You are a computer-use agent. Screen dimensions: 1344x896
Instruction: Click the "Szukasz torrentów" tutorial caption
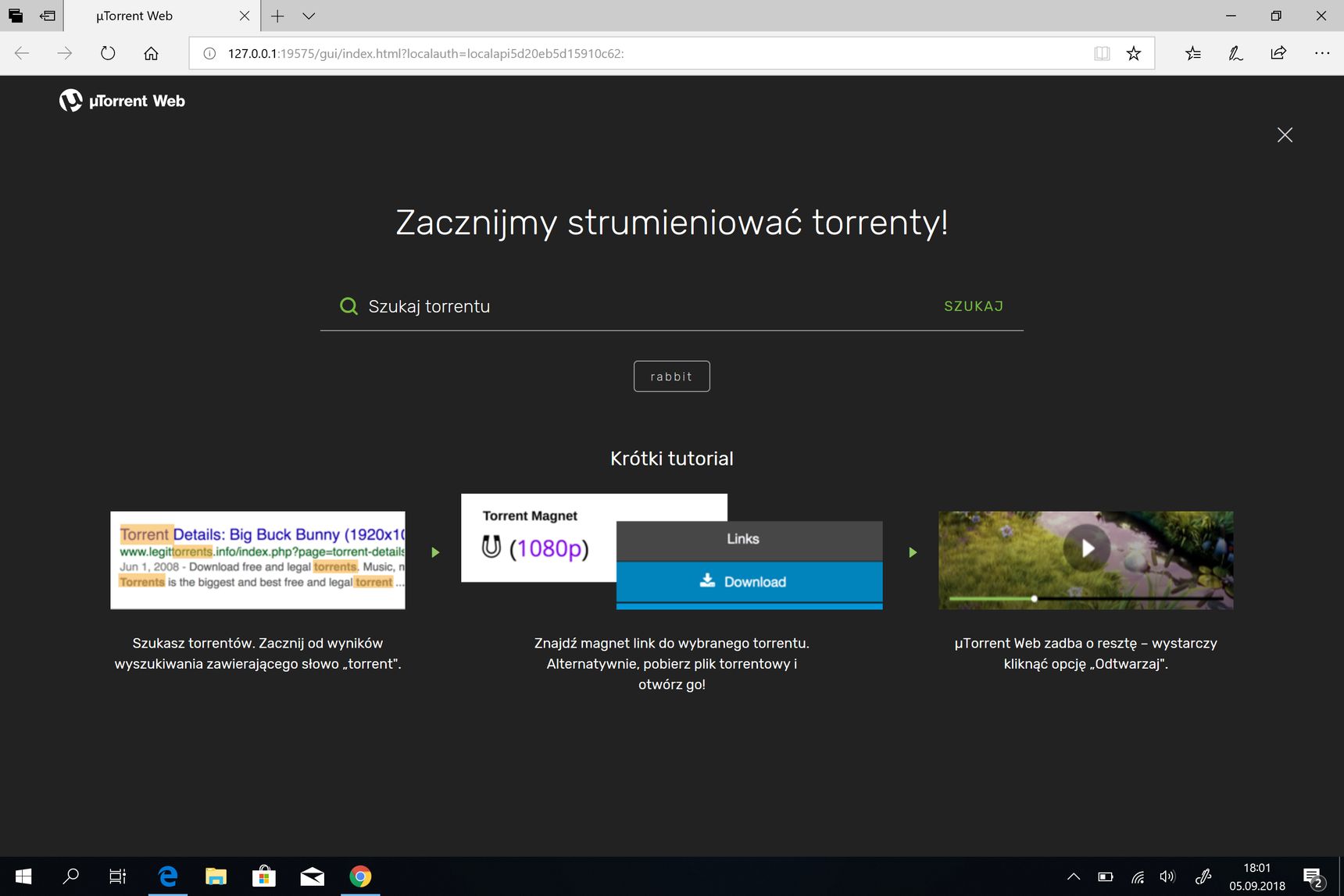click(258, 654)
